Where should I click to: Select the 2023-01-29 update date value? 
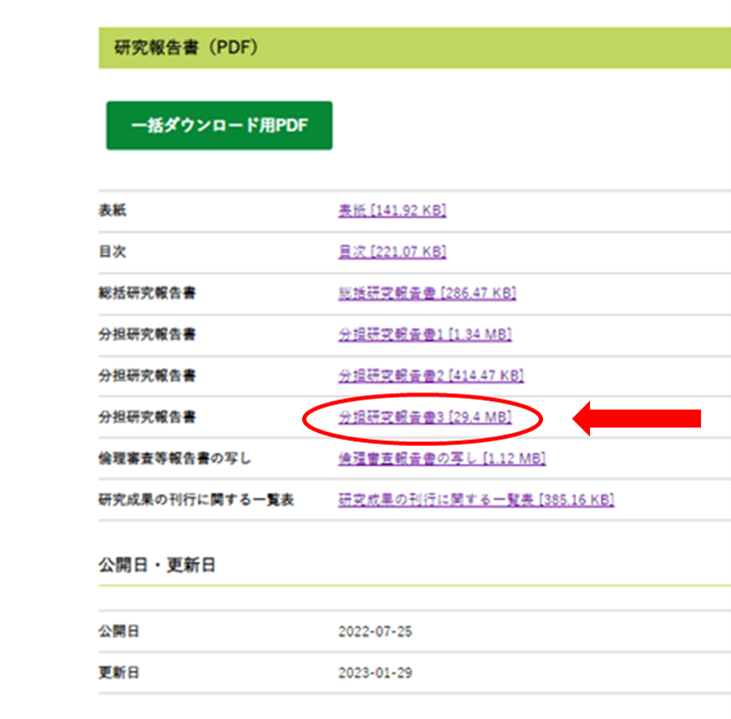click(x=375, y=673)
